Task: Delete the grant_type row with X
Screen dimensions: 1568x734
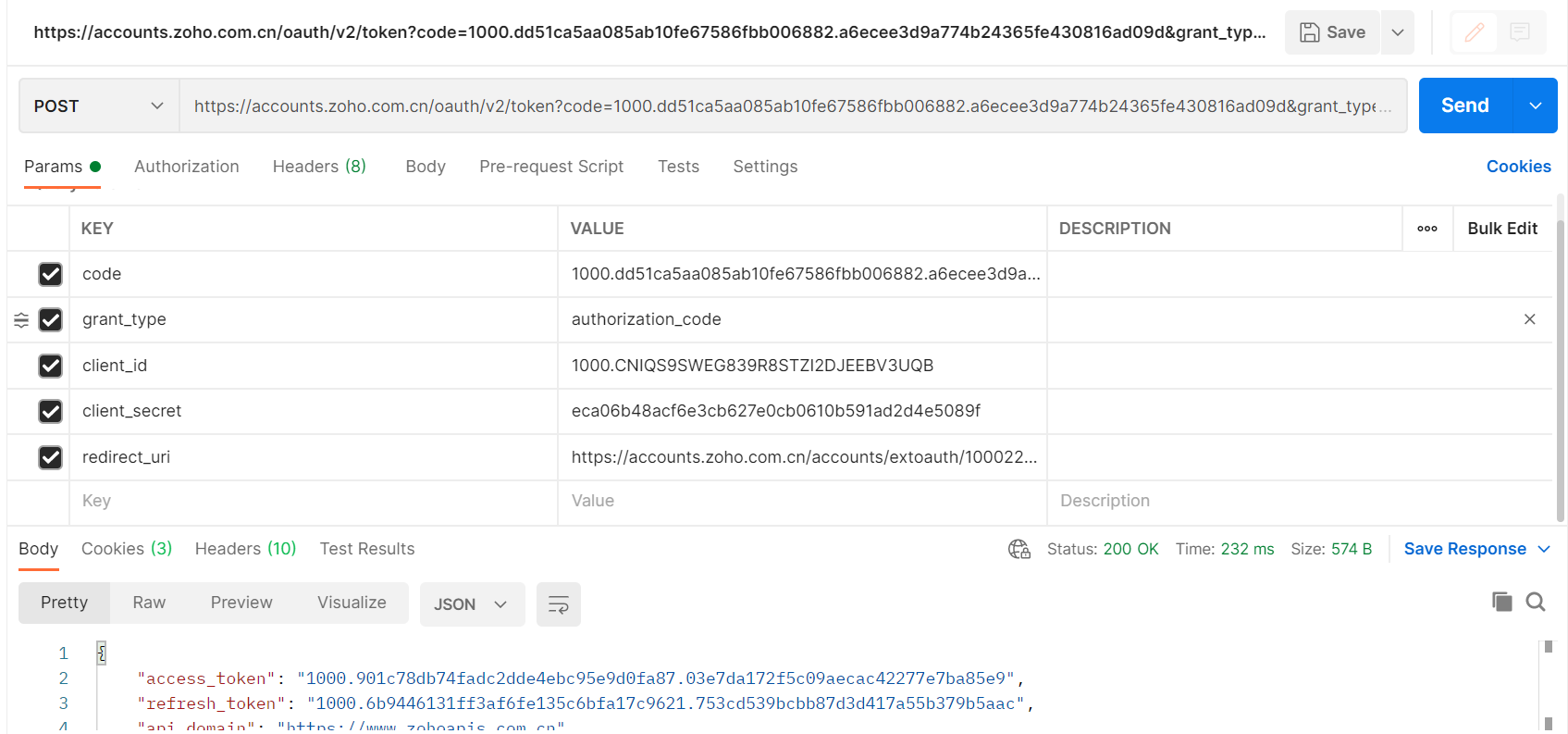Action: pos(1529,319)
